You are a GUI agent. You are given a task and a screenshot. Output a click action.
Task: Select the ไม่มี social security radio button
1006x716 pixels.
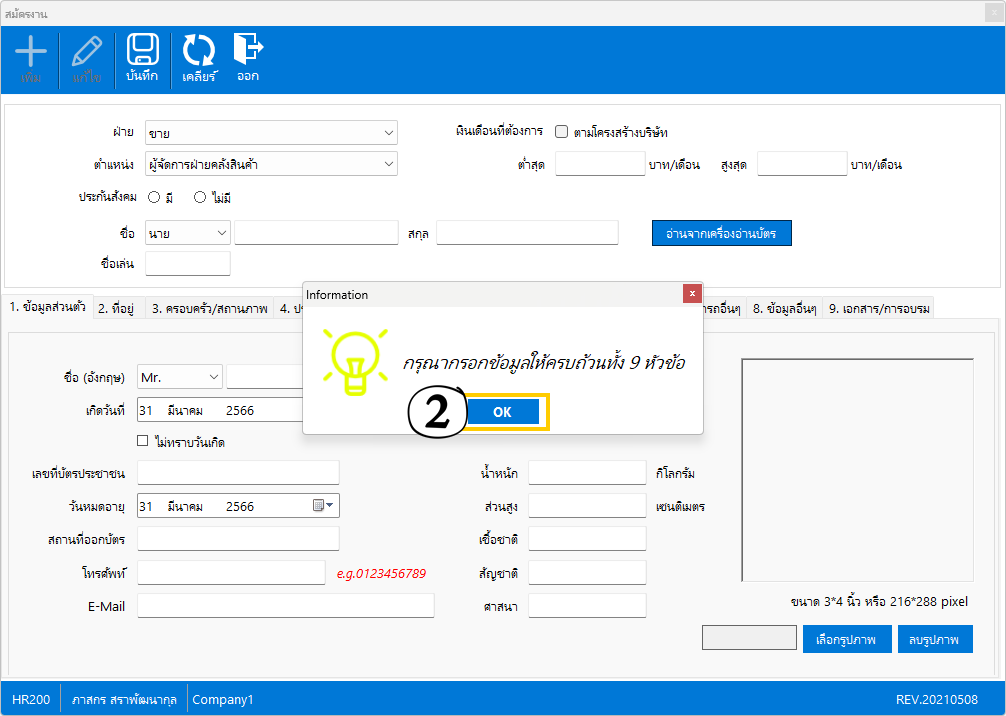(200, 198)
